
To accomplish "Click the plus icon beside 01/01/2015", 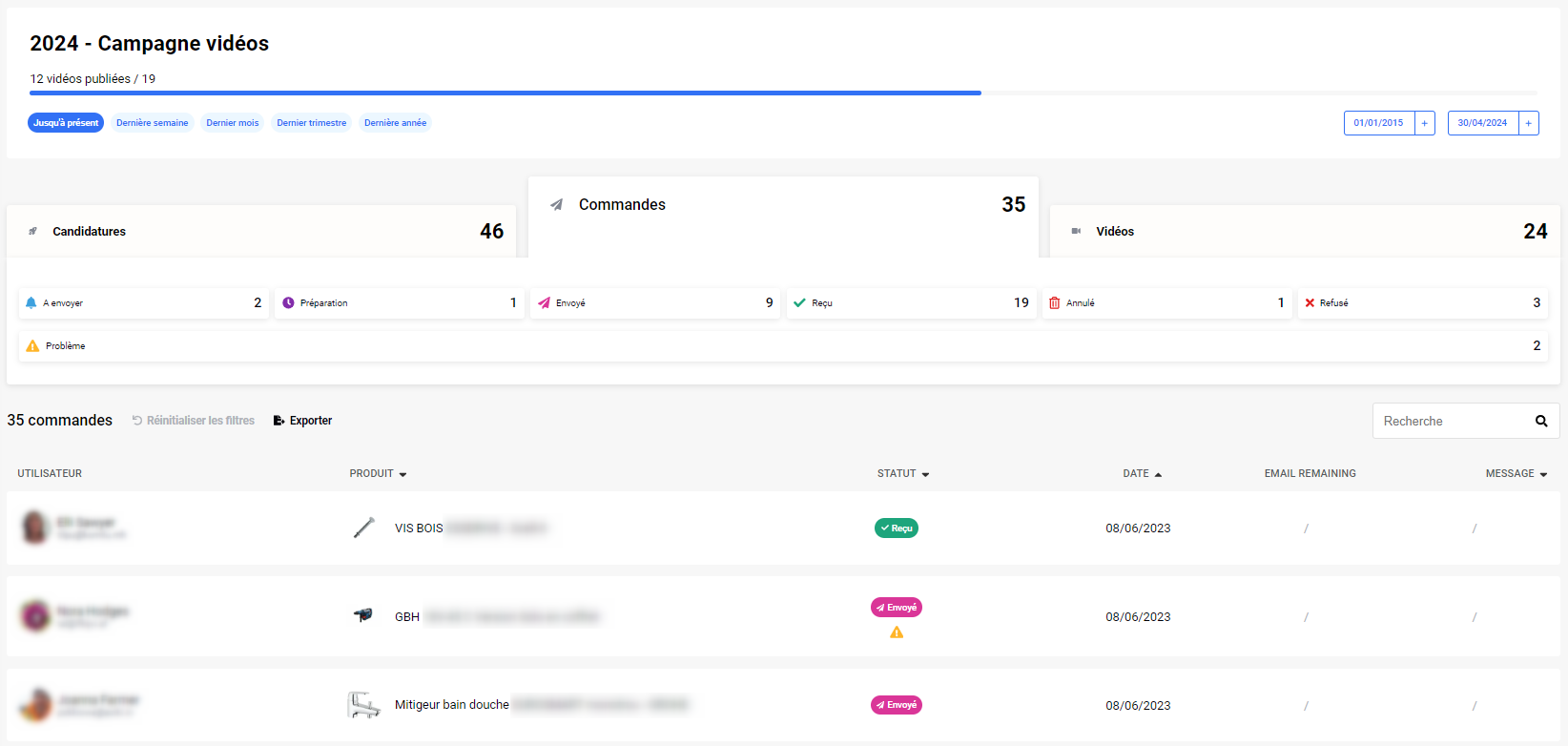I will point(1424,123).
